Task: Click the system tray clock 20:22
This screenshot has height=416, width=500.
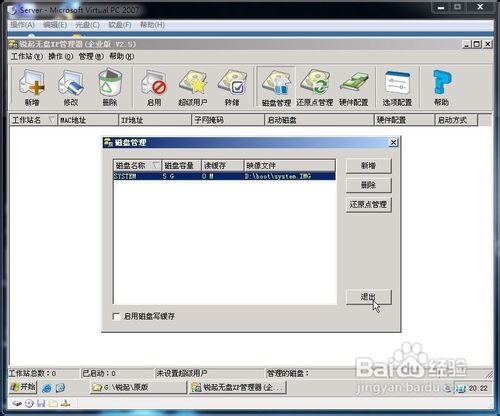Action: click(478, 388)
